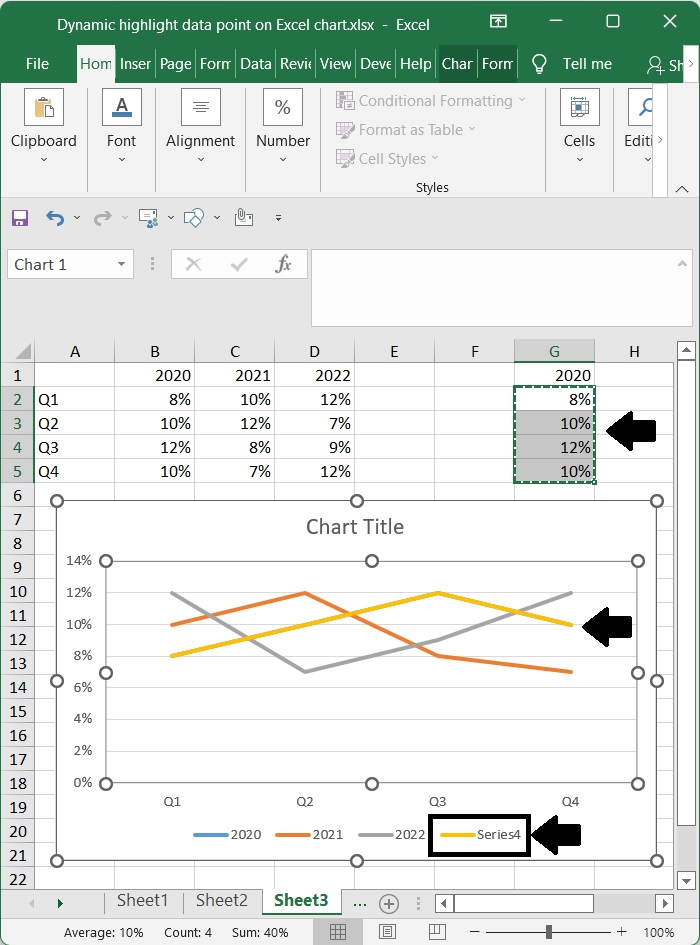Click the next sheet navigation arrow
The height and width of the screenshot is (945, 700).
click(x=60, y=903)
